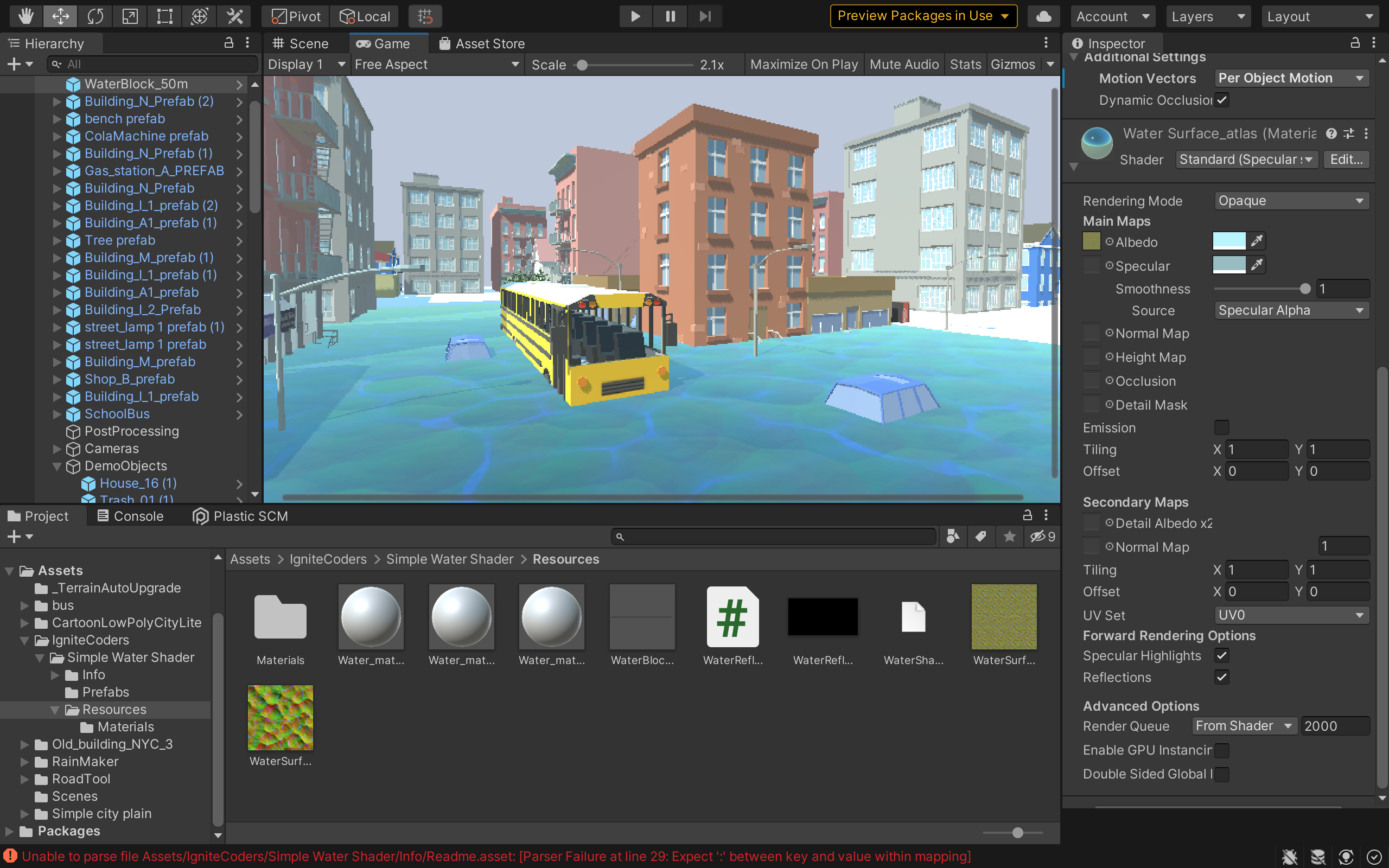Click the Play button
The height and width of the screenshot is (868, 1389).
click(635, 16)
